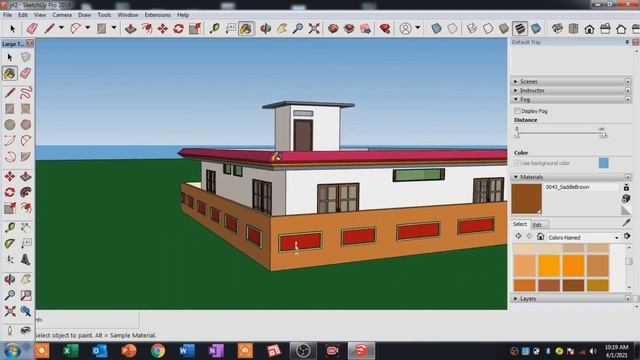Click Zoom Extents in top toolbar
The height and width of the screenshot is (360, 640).
[314, 29]
